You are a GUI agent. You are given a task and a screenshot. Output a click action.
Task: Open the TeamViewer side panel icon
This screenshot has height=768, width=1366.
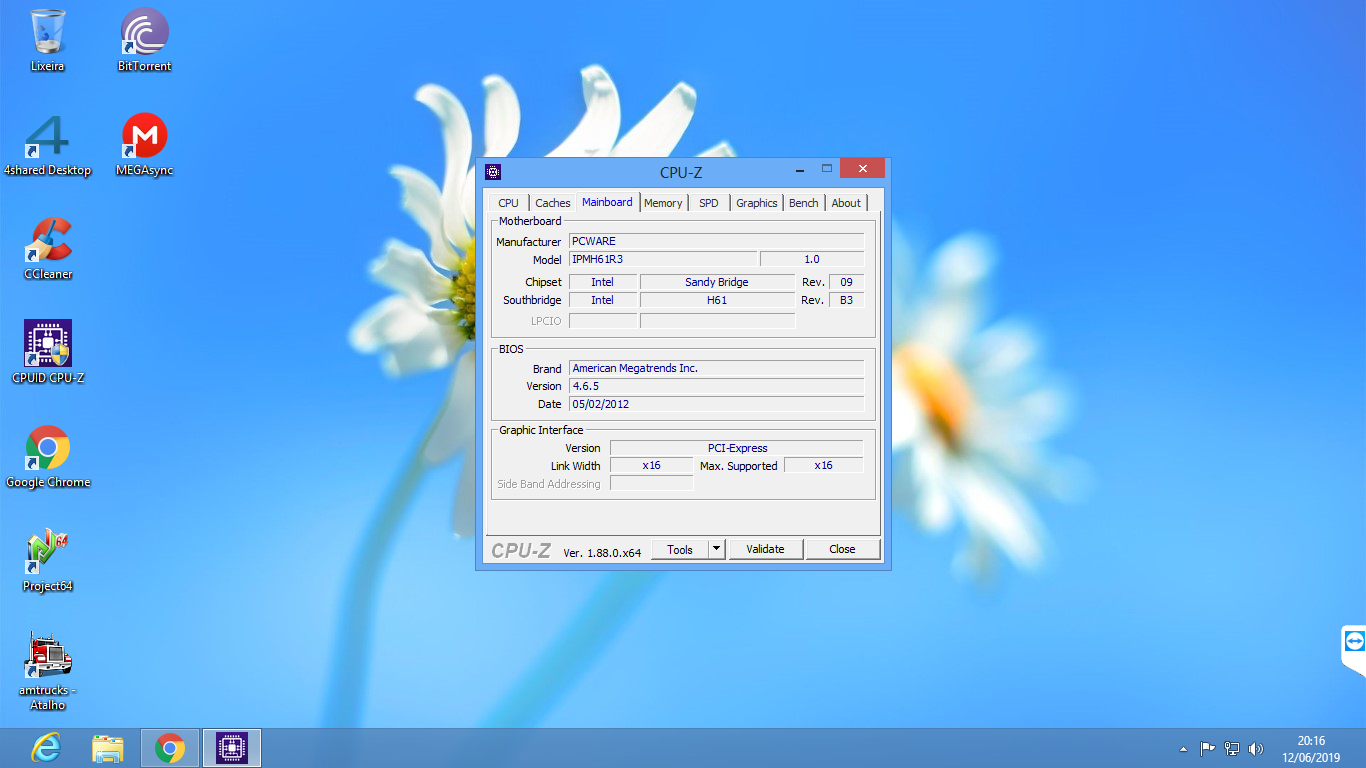[1355, 641]
